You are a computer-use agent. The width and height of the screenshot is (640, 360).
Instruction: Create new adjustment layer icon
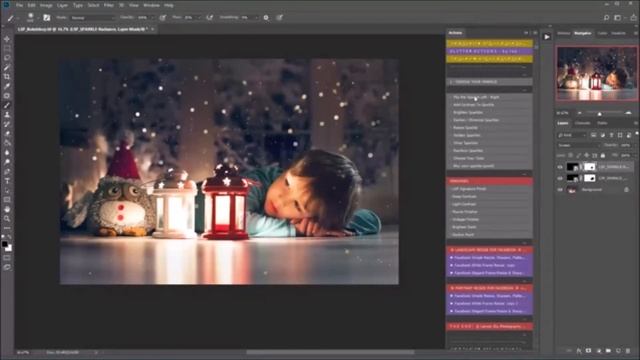coord(598,351)
